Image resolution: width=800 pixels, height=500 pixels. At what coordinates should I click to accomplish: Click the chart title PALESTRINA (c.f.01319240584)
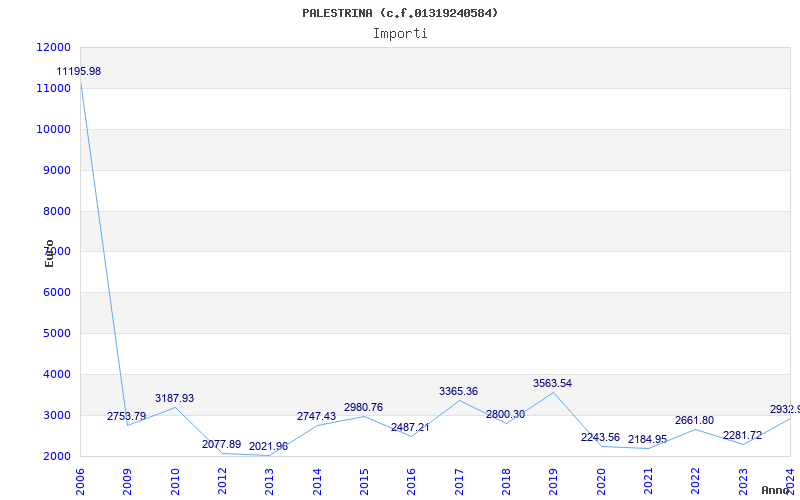pos(400,13)
